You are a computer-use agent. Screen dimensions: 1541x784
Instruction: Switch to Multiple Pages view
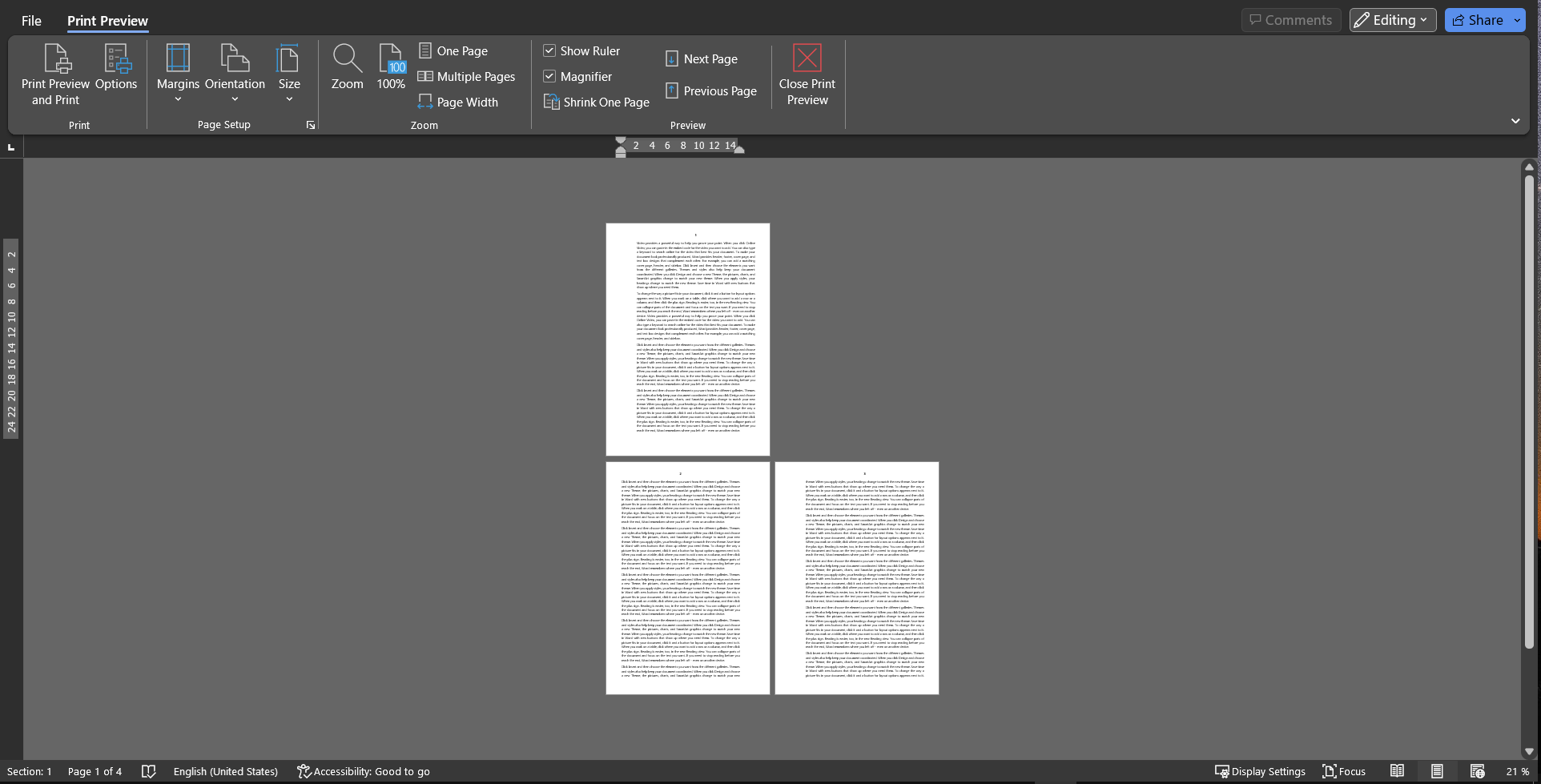[x=466, y=76]
